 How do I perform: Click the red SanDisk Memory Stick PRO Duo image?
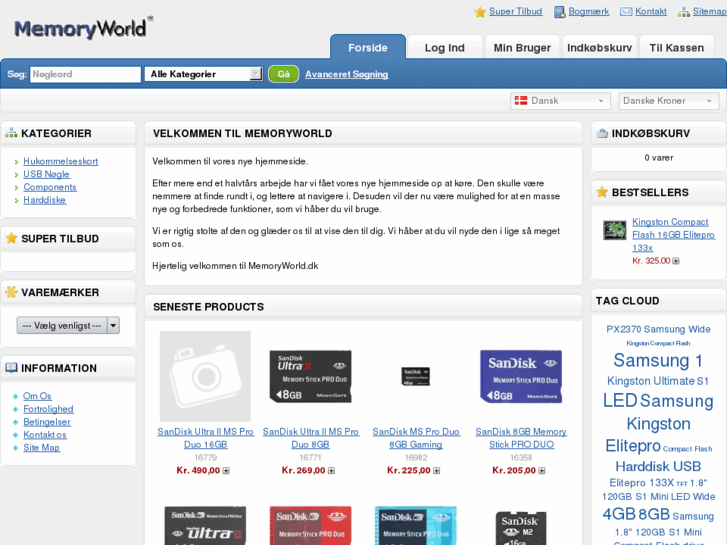coord(311,526)
